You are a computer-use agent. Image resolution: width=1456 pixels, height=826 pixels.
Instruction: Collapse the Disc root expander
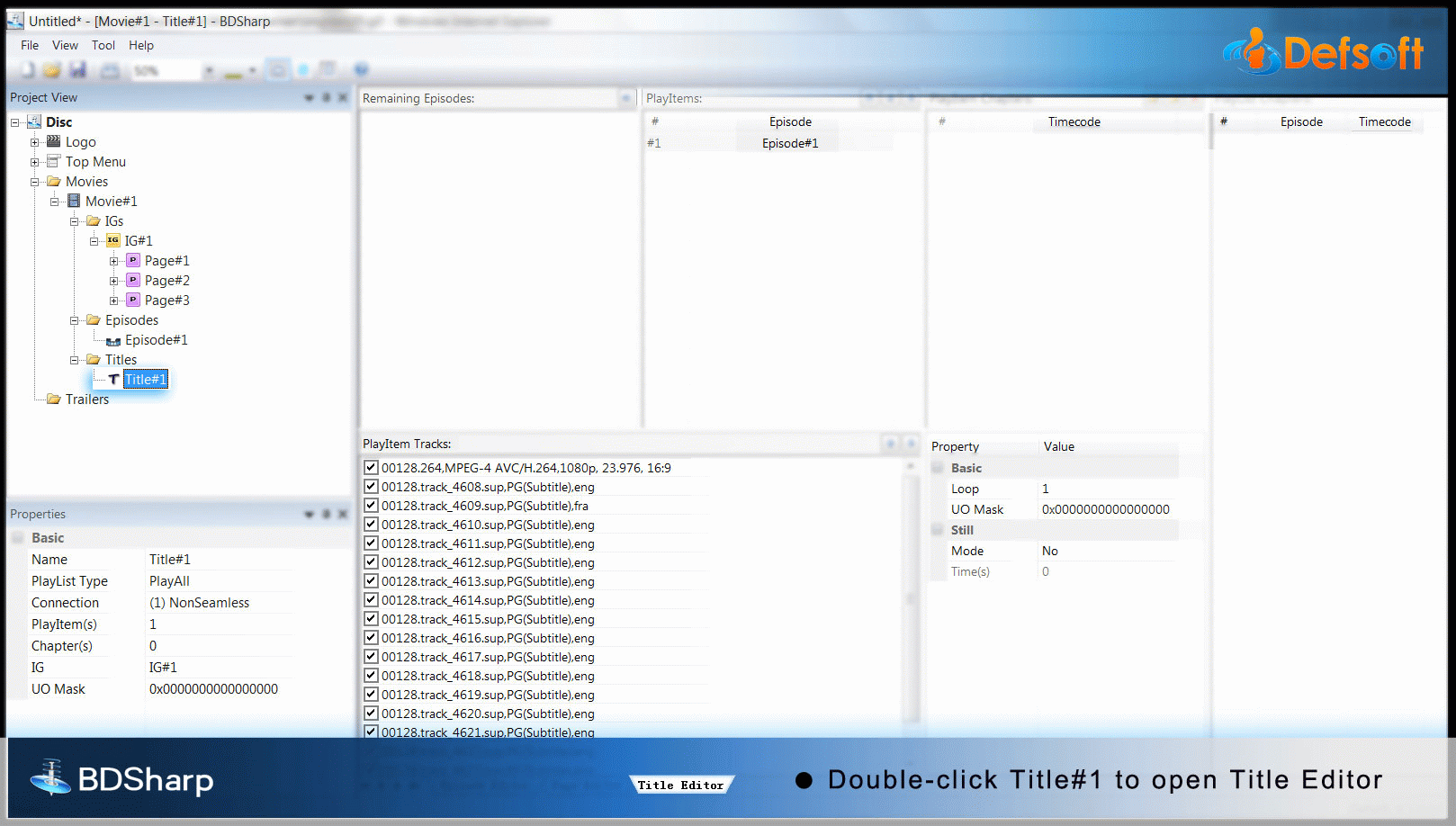14,122
